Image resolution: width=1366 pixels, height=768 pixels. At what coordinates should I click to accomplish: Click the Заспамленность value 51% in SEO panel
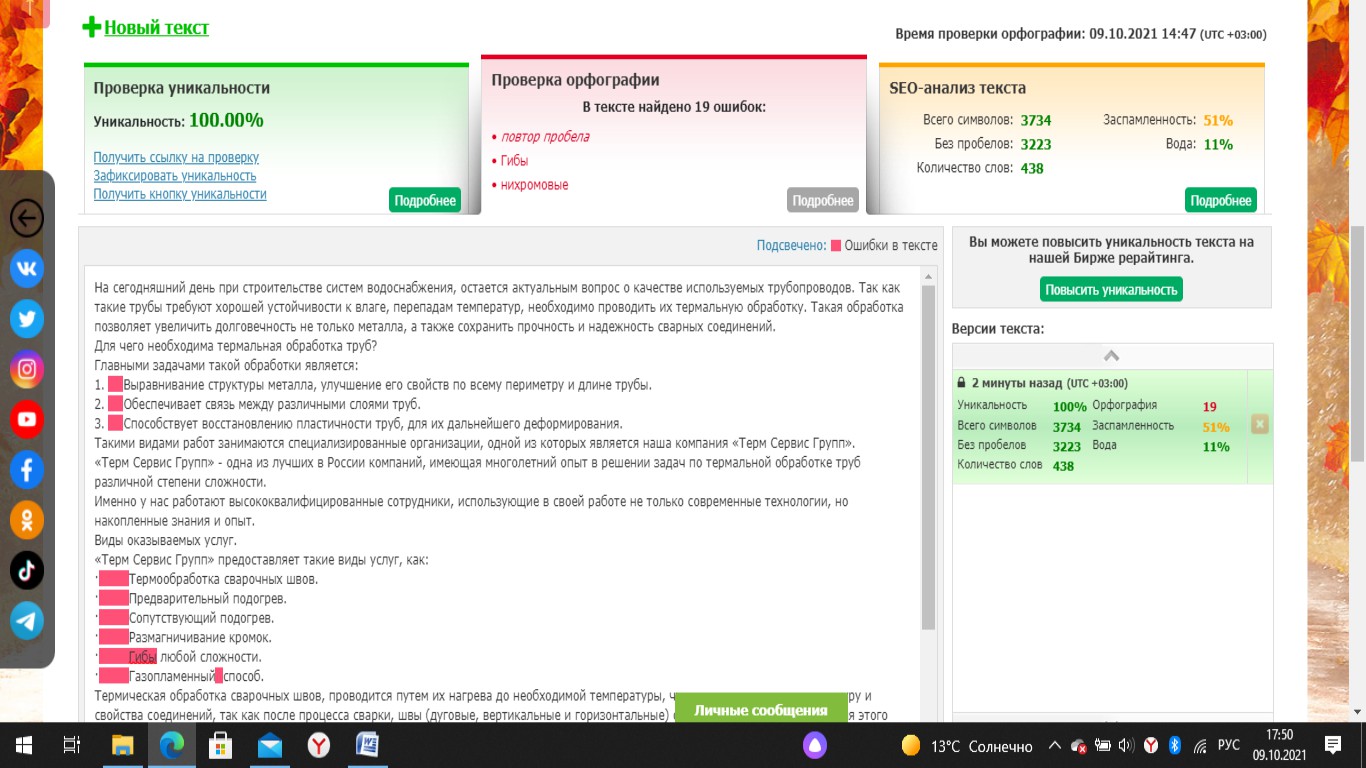point(1218,121)
